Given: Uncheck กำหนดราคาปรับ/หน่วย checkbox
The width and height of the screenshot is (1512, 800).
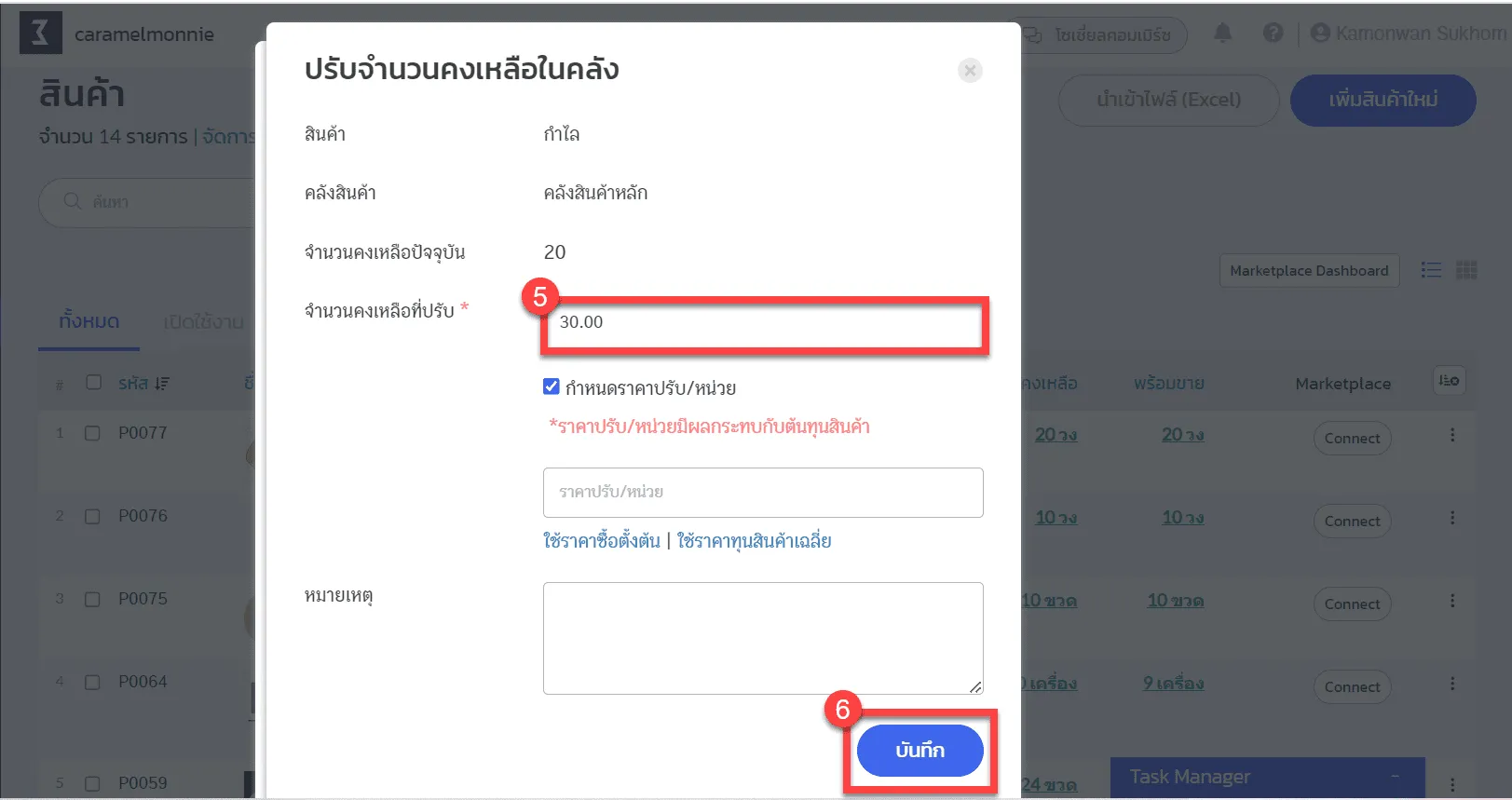Looking at the screenshot, I should [552, 386].
